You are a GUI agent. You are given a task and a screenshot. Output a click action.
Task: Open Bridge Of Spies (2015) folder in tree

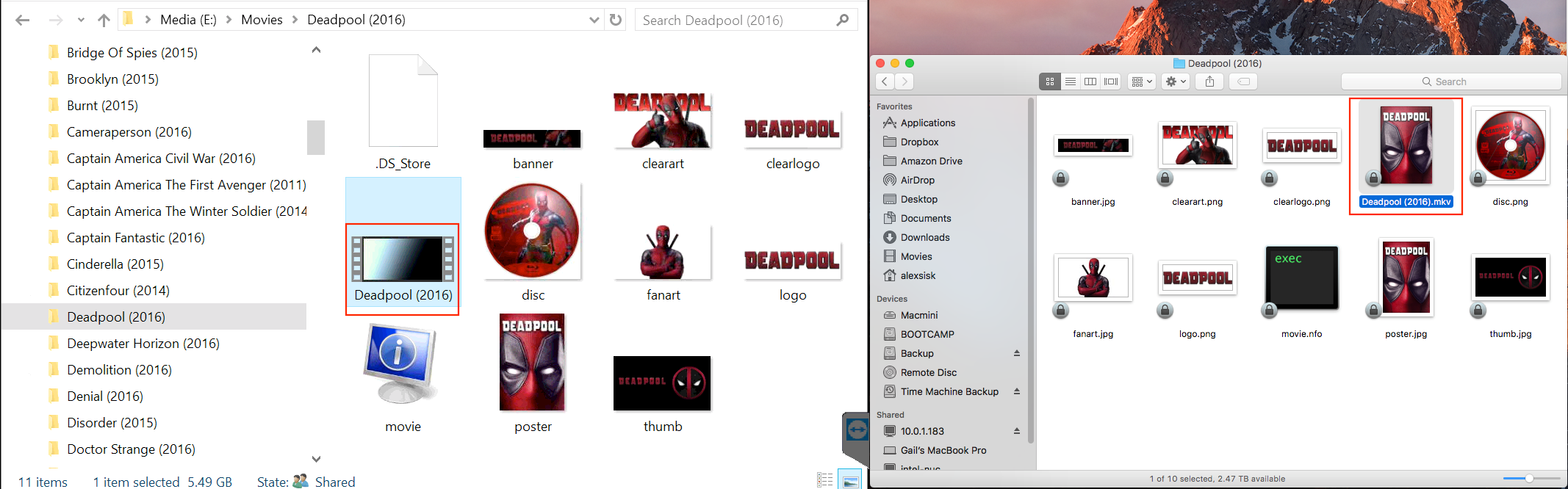132,52
